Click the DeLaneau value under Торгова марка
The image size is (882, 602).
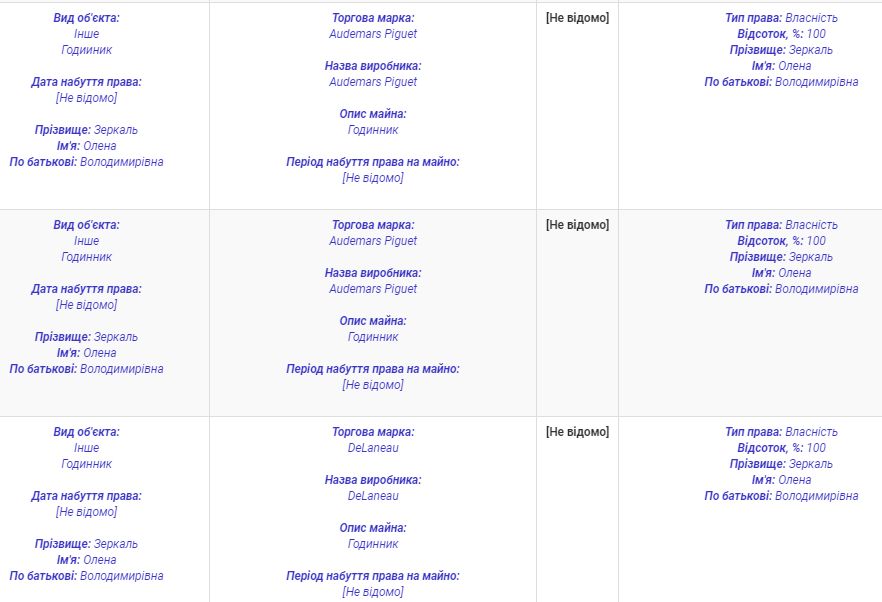point(373,448)
